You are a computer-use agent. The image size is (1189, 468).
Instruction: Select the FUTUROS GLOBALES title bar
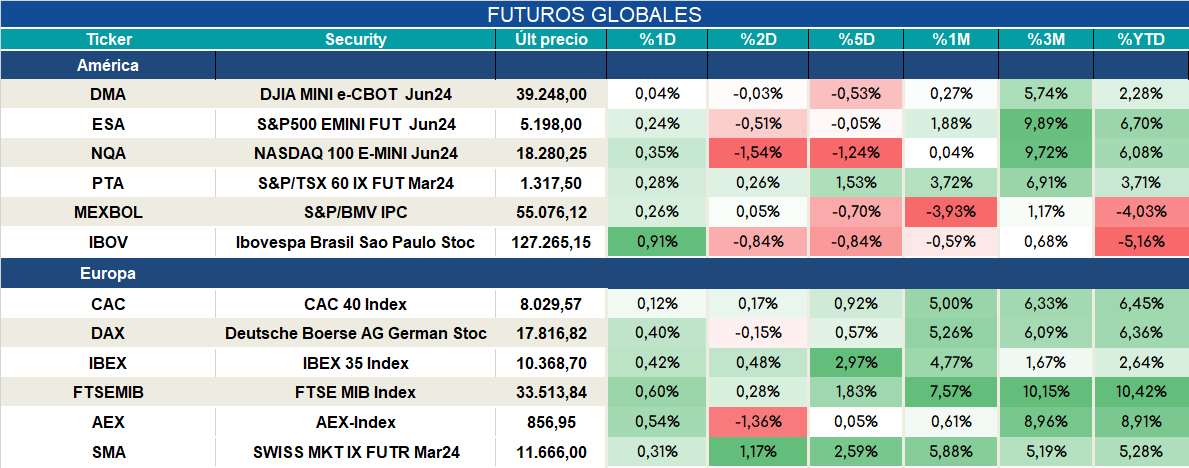(594, 14)
